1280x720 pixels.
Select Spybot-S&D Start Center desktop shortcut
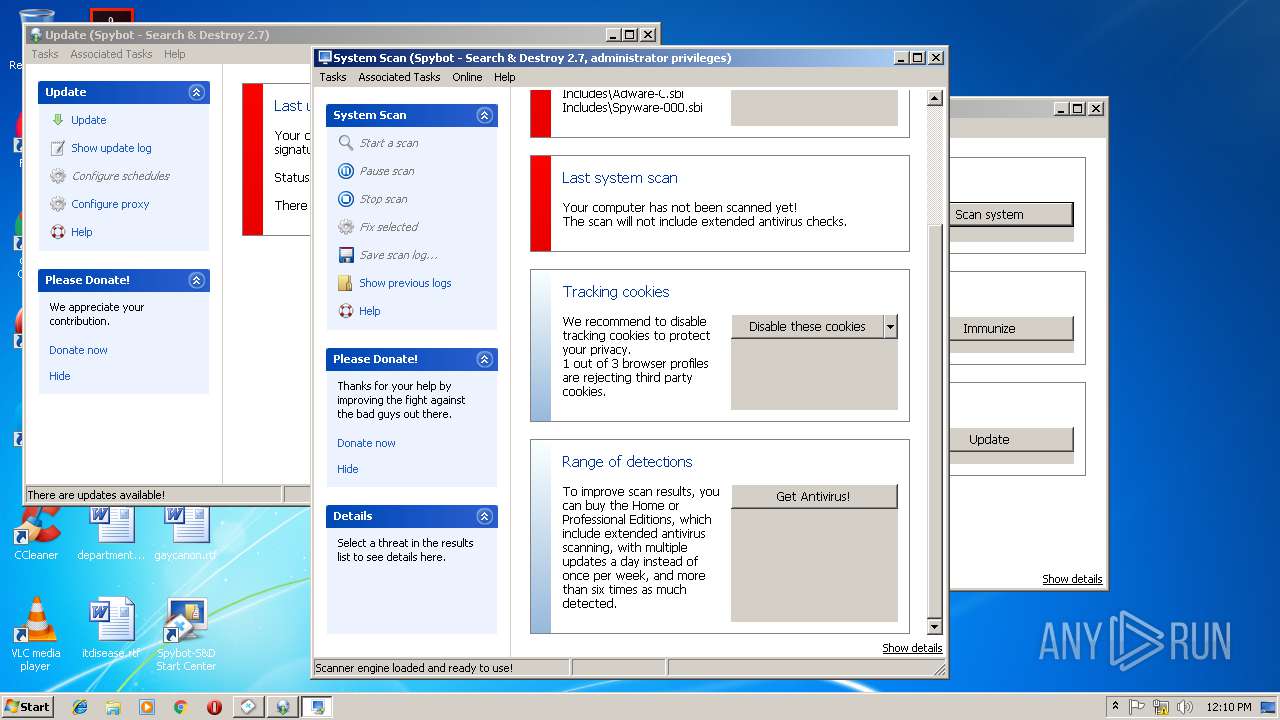click(x=186, y=635)
